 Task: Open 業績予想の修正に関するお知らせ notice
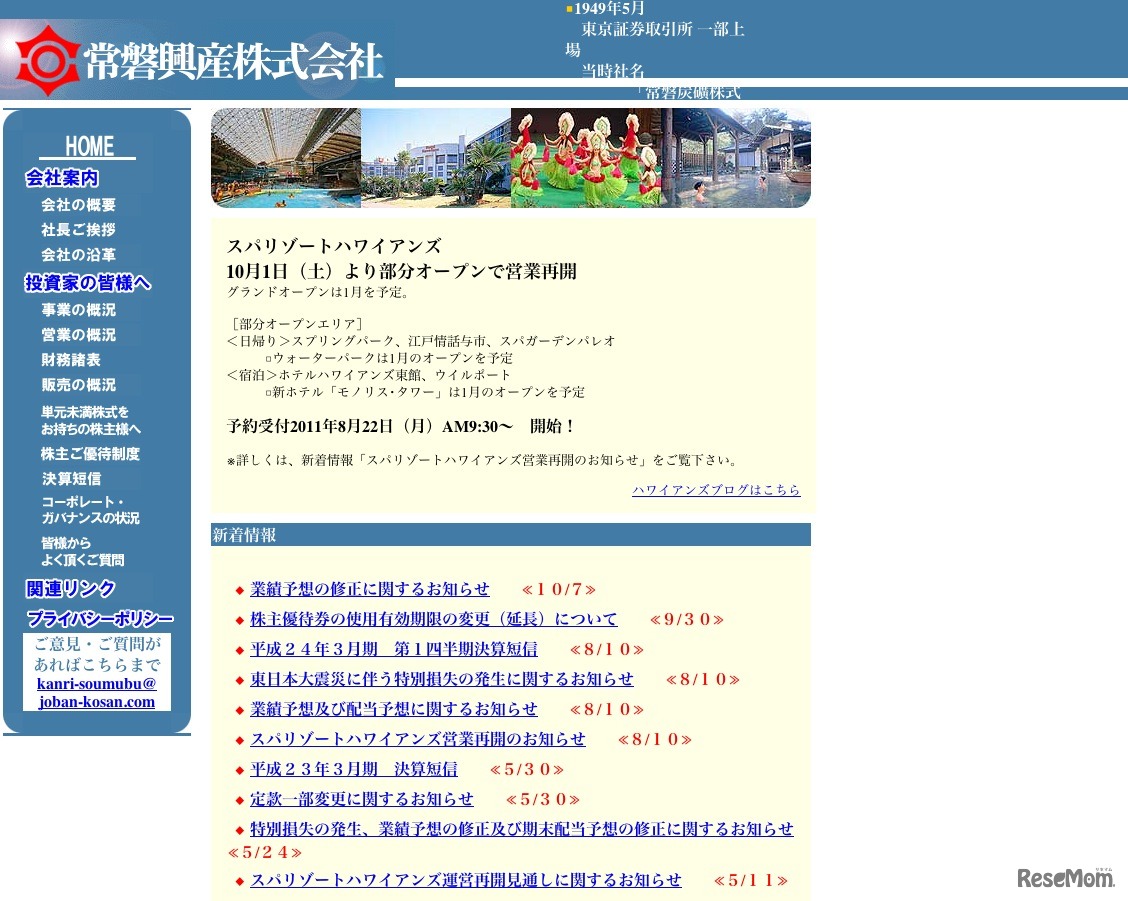click(370, 589)
